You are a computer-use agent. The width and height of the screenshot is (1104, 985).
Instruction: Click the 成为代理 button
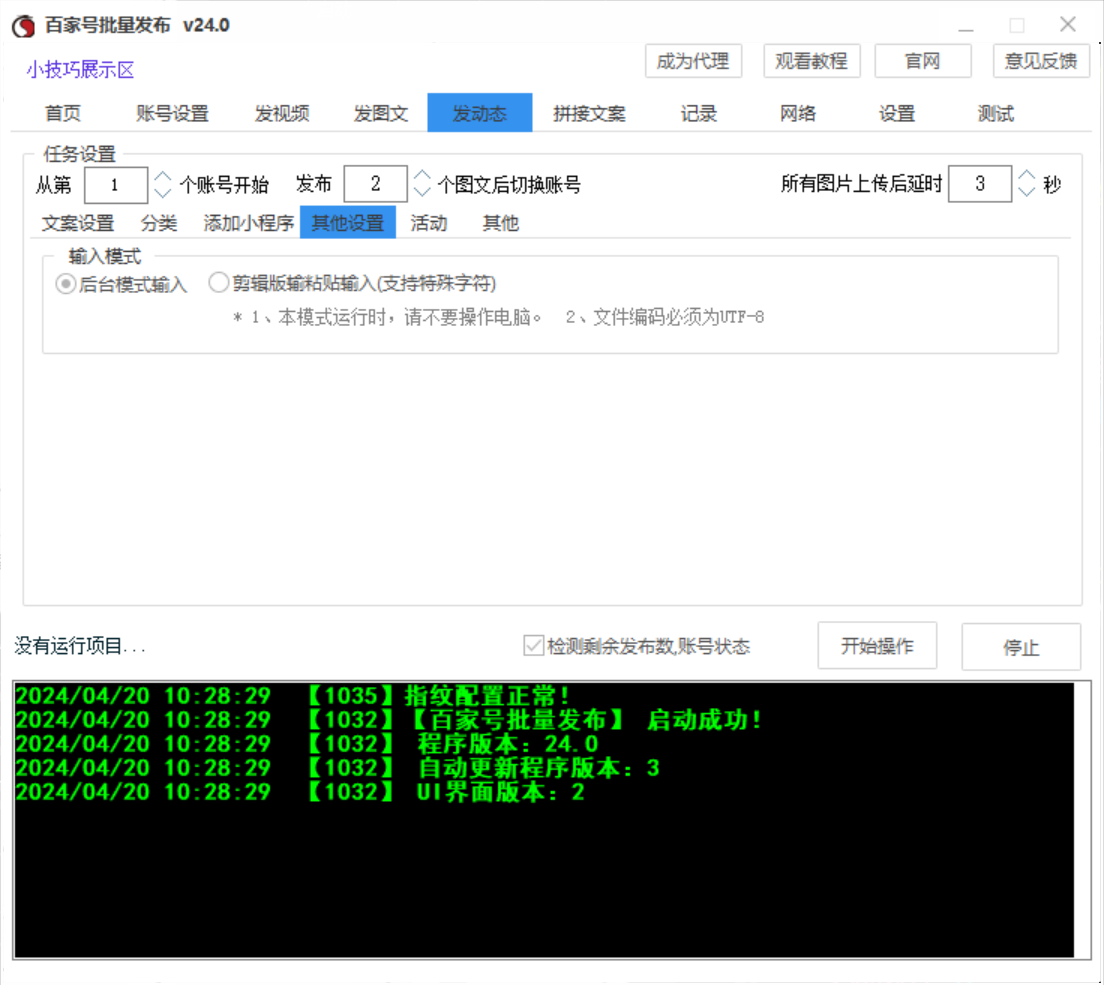pos(693,61)
